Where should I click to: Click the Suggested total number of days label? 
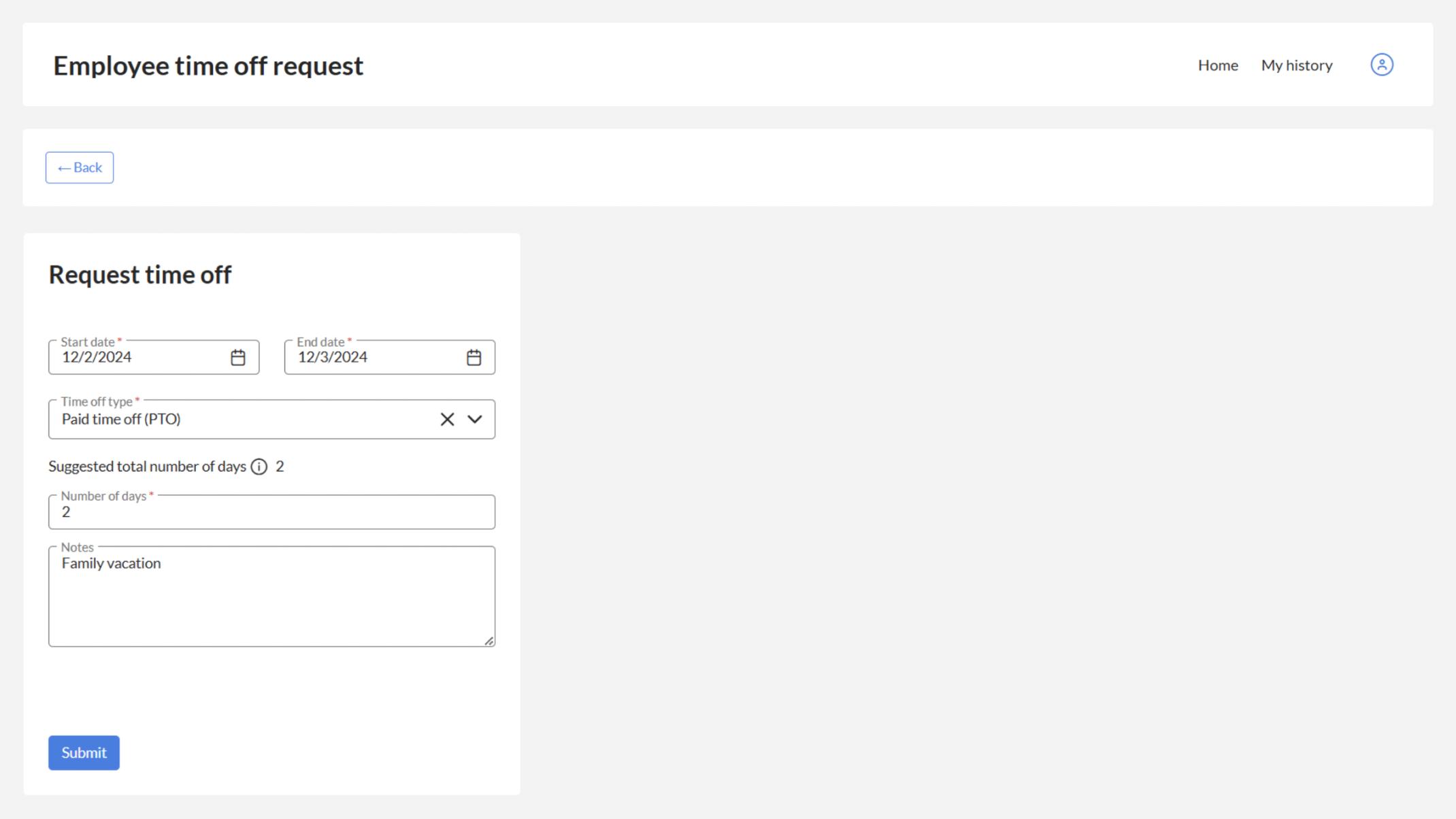147,467
